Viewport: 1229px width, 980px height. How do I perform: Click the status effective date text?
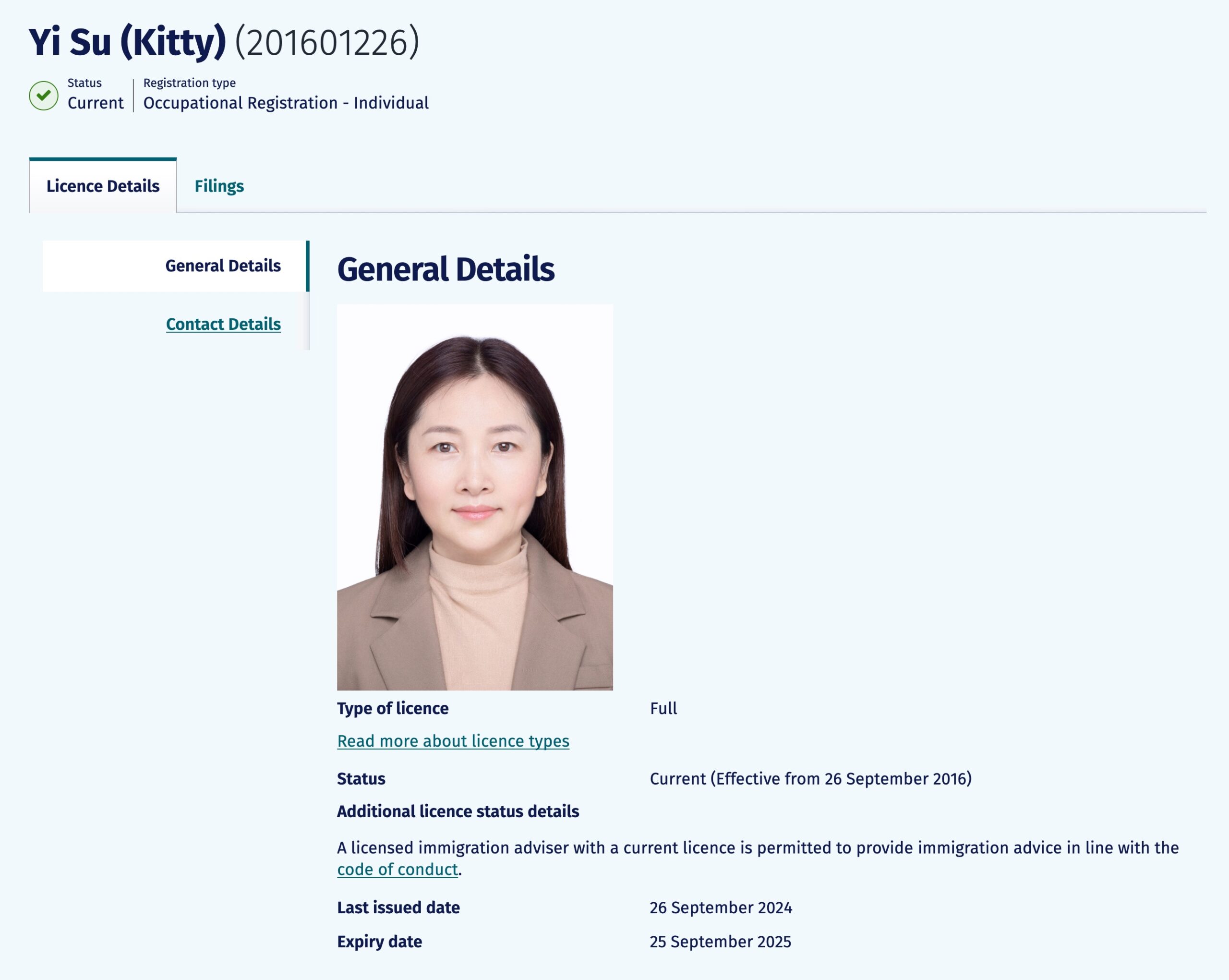coord(810,778)
